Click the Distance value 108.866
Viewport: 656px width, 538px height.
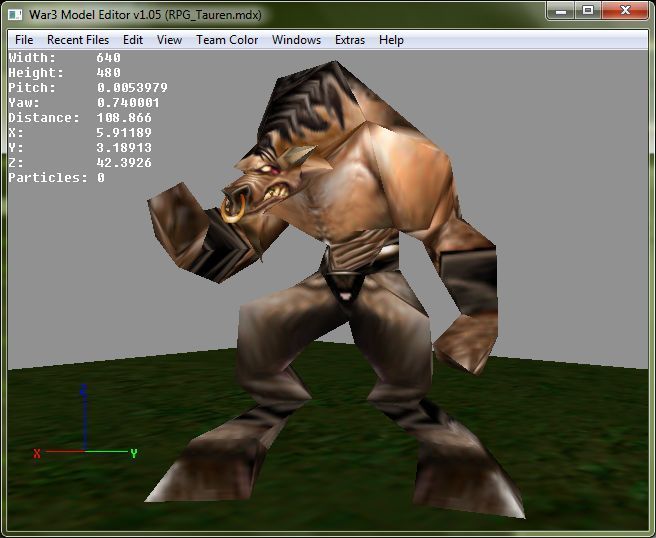pyautogui.click(x=124, y=118)
